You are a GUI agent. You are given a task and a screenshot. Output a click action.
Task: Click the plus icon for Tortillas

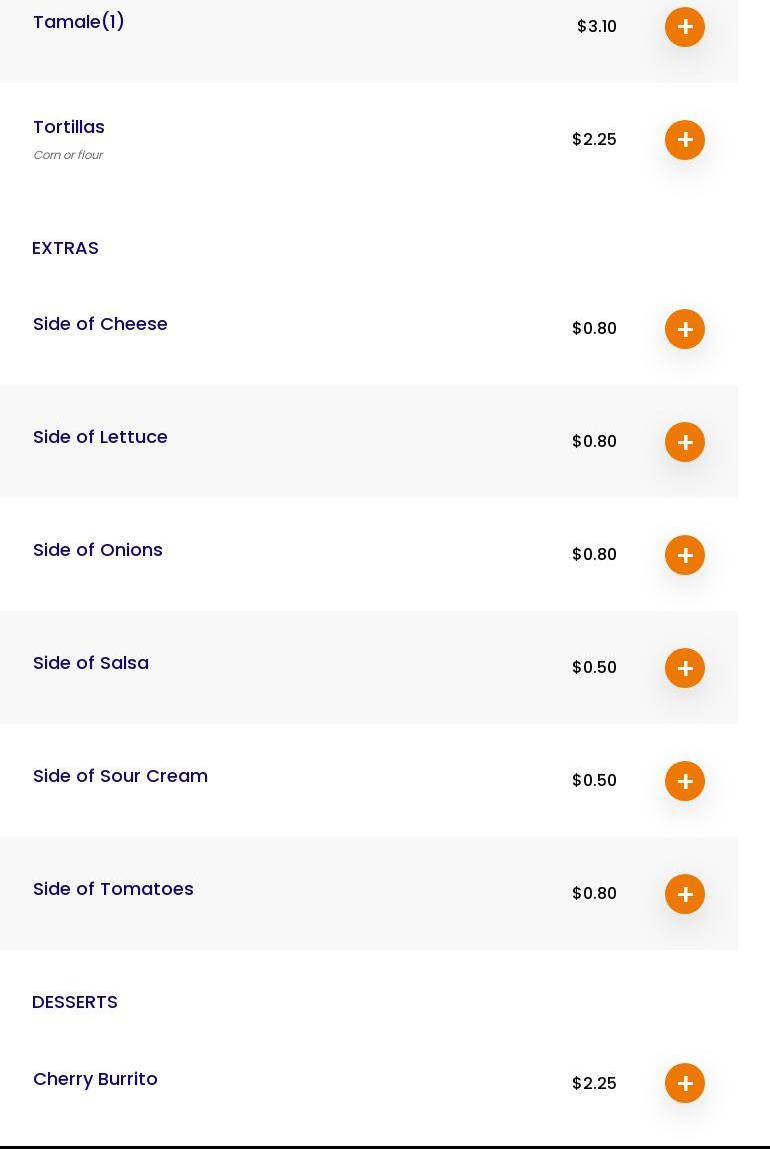point(685,140)
